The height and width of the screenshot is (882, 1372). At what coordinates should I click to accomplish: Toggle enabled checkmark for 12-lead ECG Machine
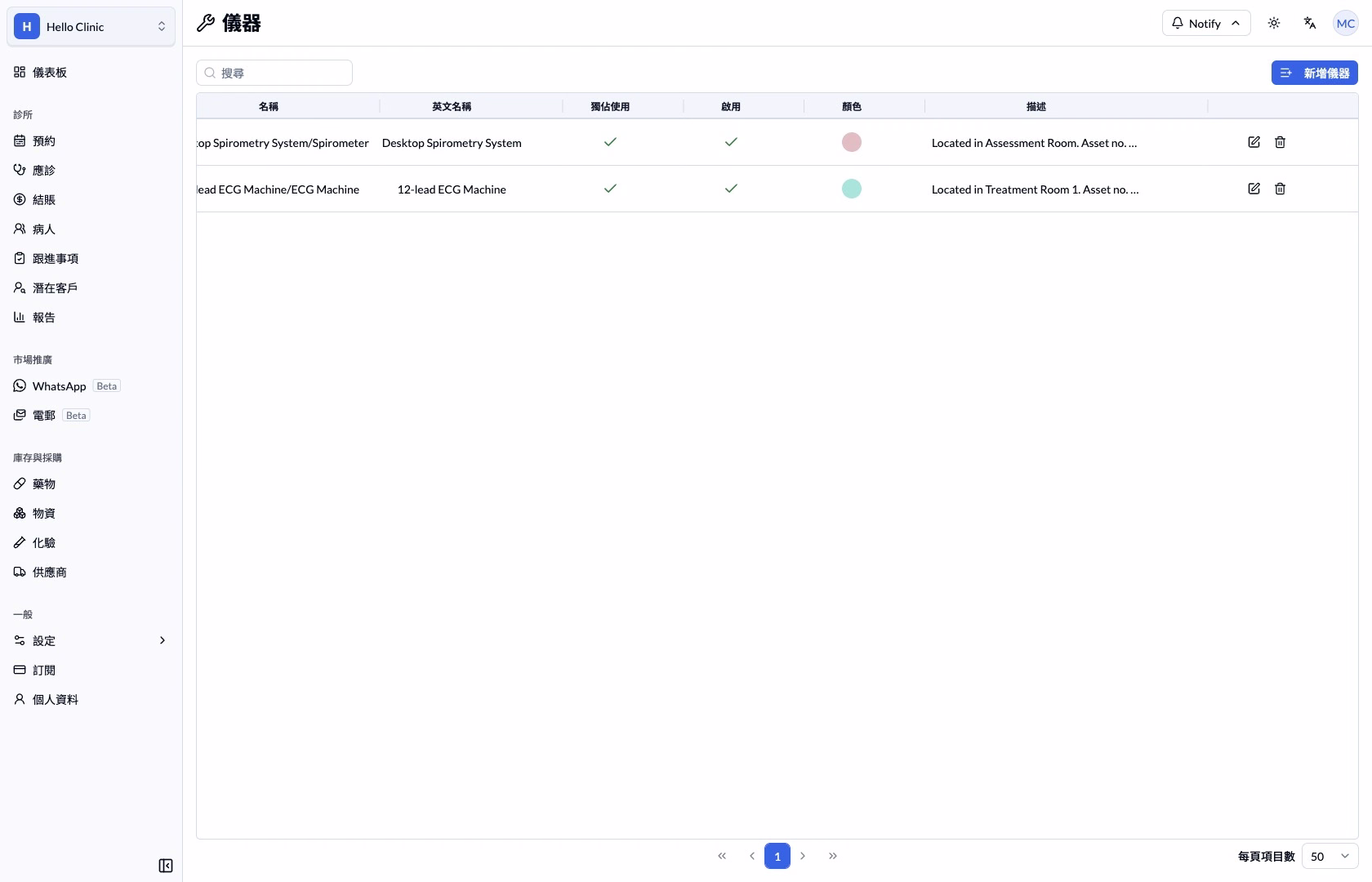(x=731, y=189)
